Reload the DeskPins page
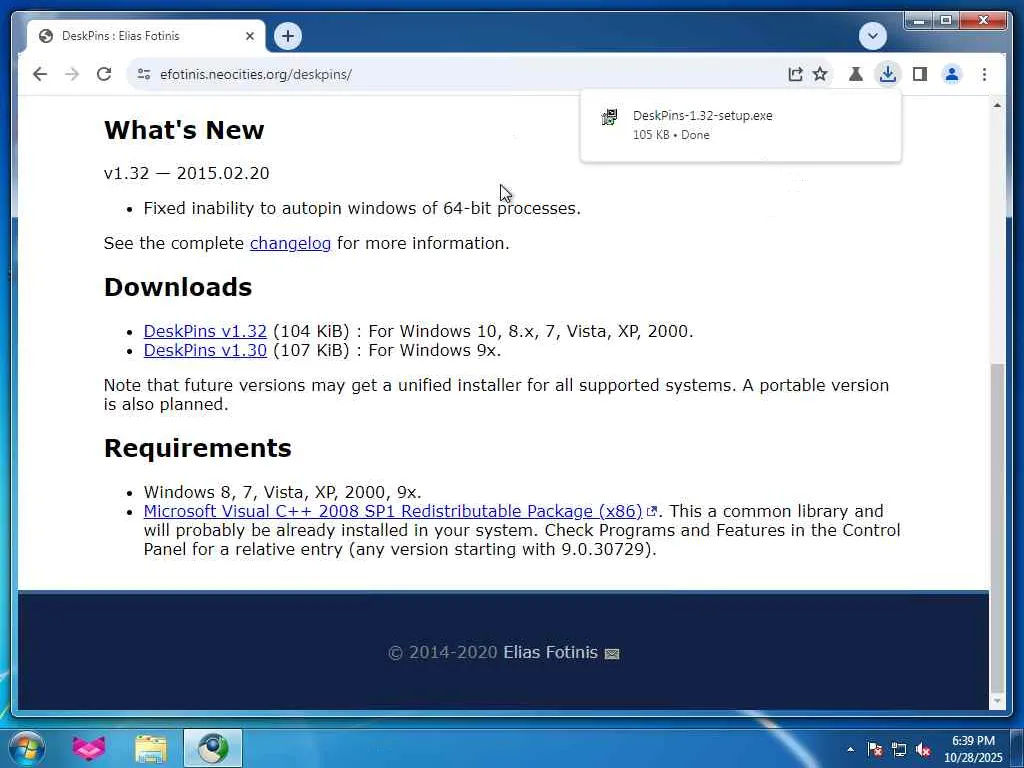The width and height of the screenshot is (1024, 768). point(104,74)
